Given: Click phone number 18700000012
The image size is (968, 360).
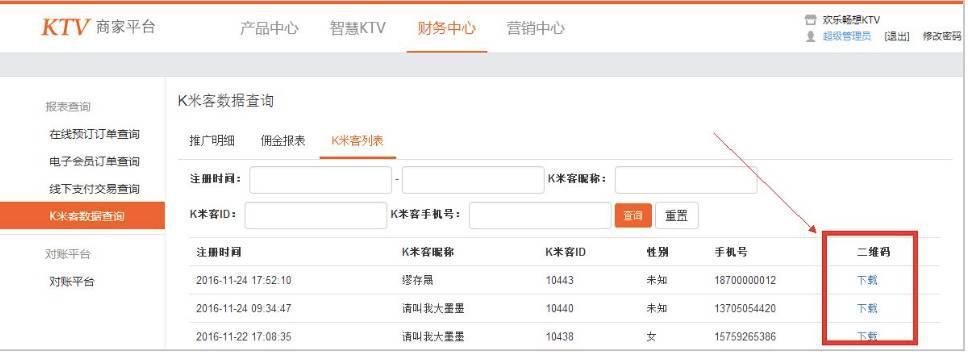Looking at the screenshot, I should (x=745, y=280).
